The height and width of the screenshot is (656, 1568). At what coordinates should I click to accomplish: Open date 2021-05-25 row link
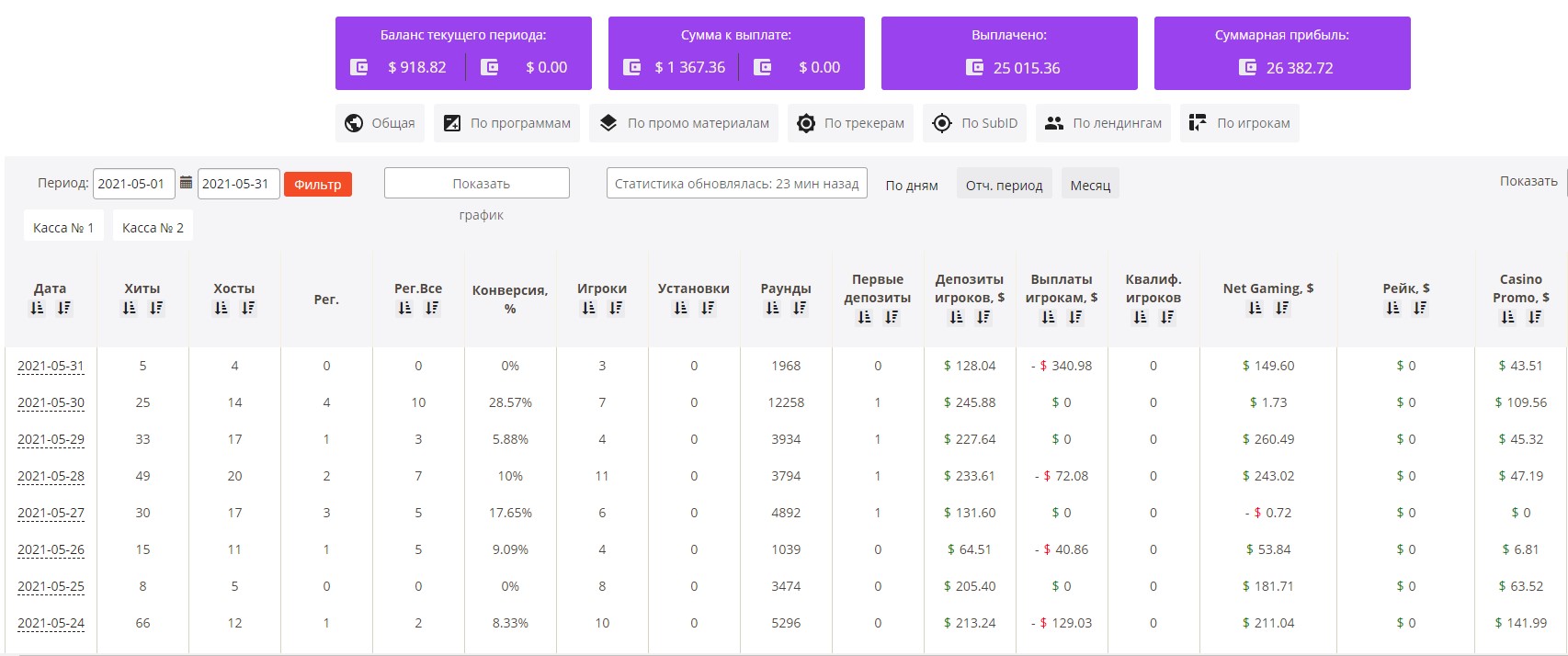click(51, 586)
